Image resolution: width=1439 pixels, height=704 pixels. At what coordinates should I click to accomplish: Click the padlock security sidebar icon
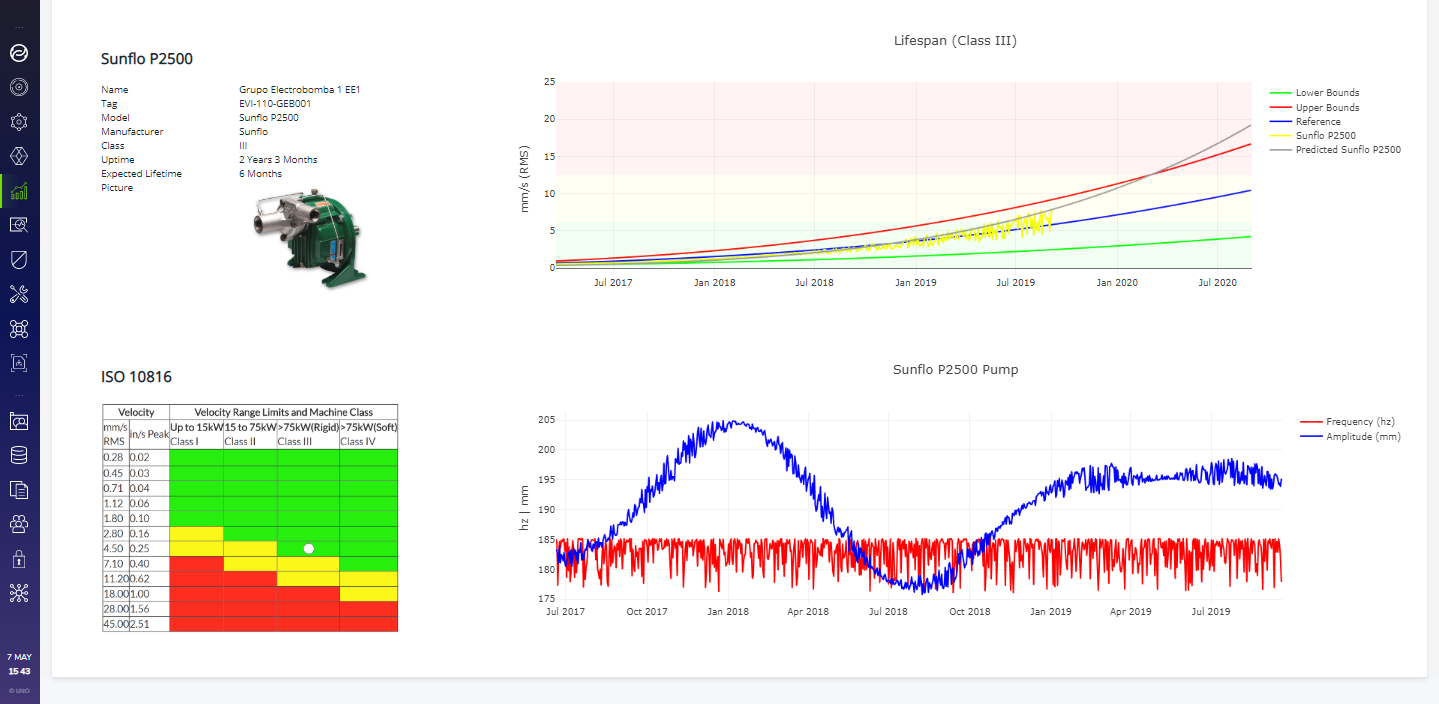(18, 558)
